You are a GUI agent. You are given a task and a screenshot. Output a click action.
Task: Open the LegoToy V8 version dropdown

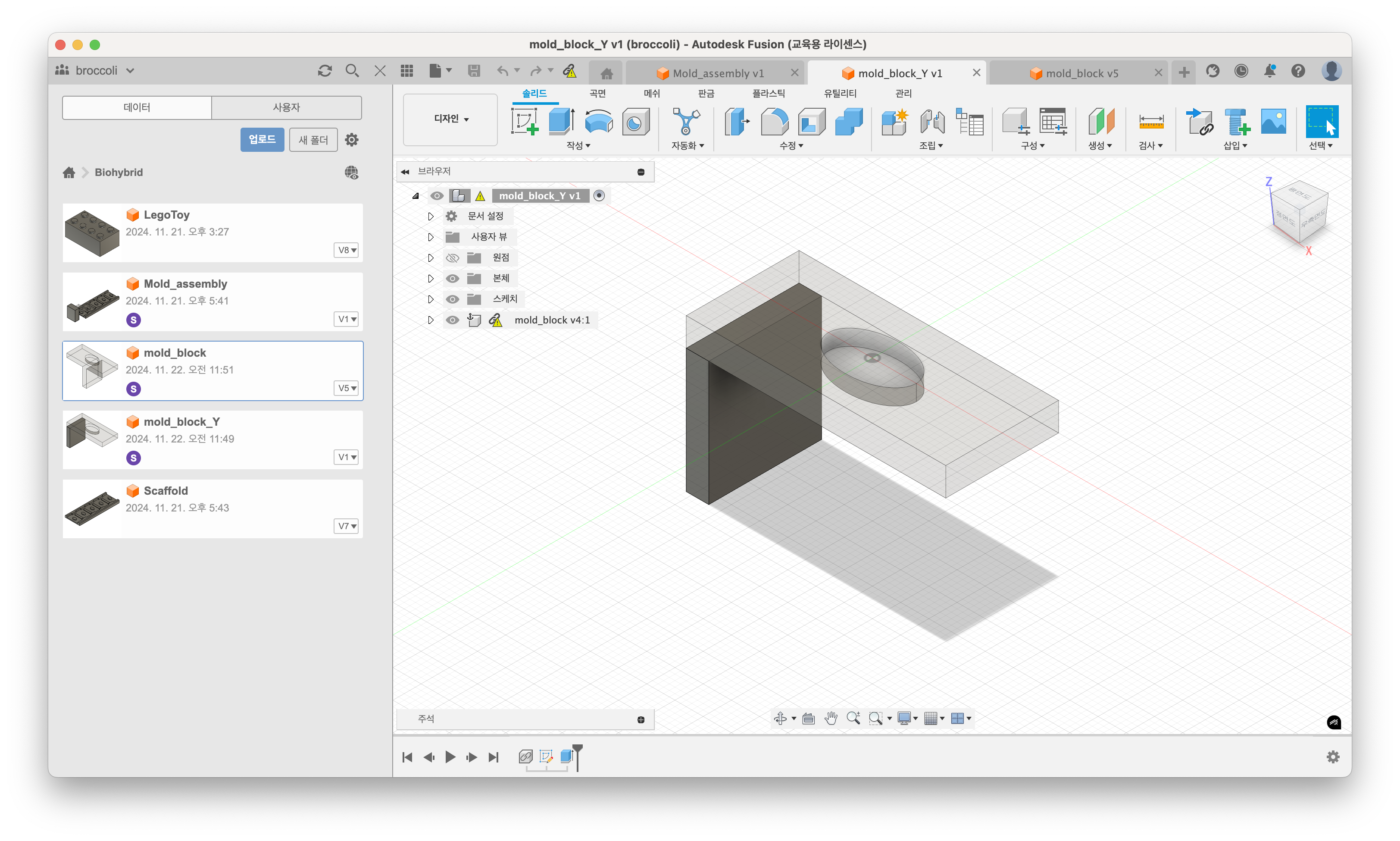point(347,250)
